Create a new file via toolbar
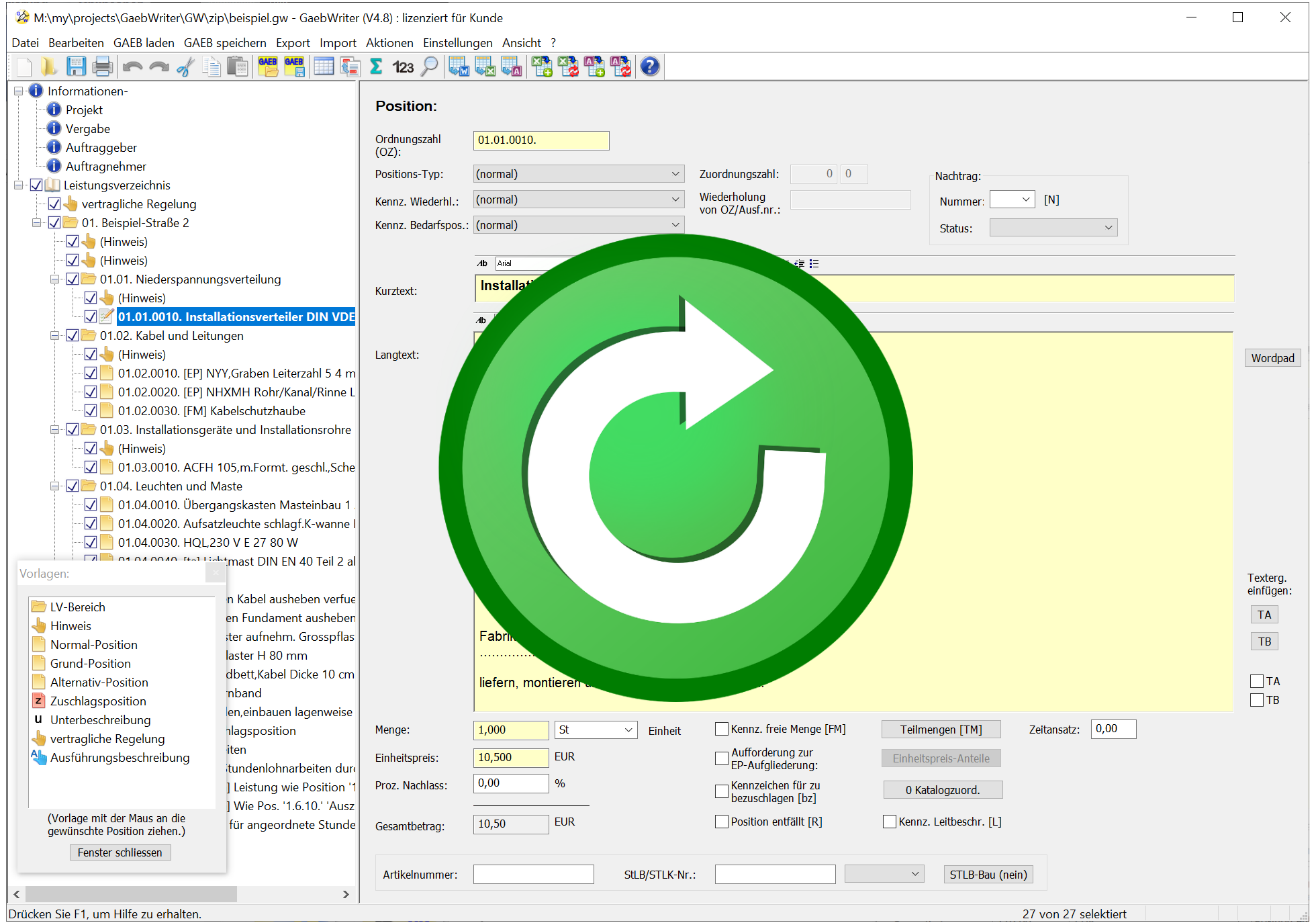 pos(24,67)
